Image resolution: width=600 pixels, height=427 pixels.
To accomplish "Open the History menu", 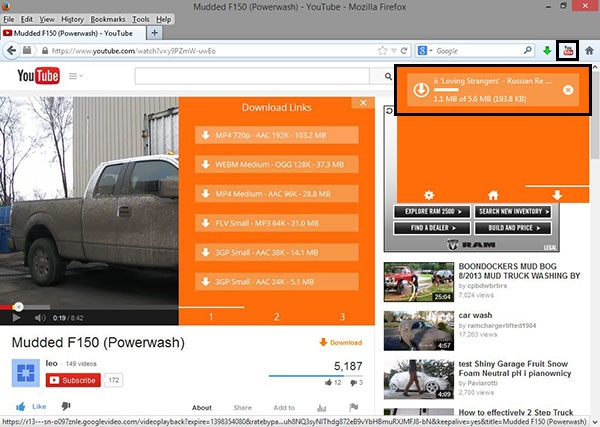I will [72, 19].
